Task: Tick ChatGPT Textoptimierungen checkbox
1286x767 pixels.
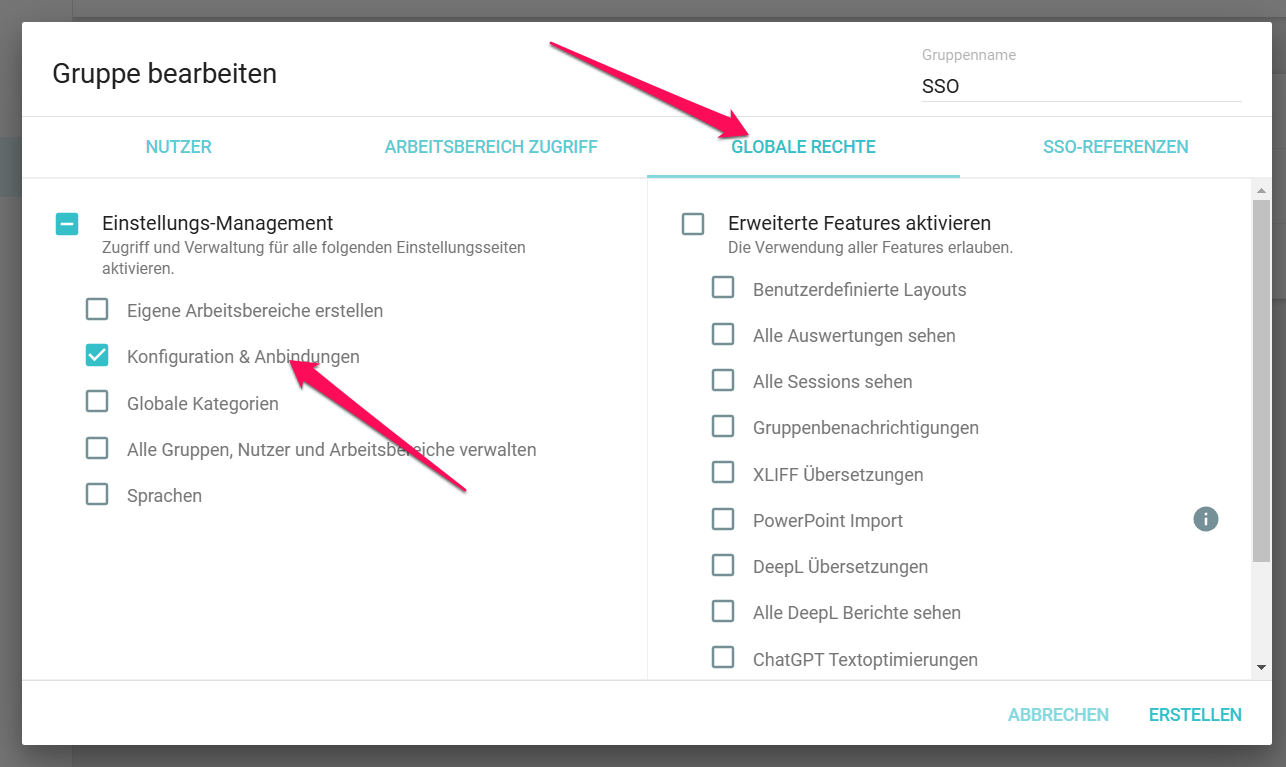Action: [723, 658]
